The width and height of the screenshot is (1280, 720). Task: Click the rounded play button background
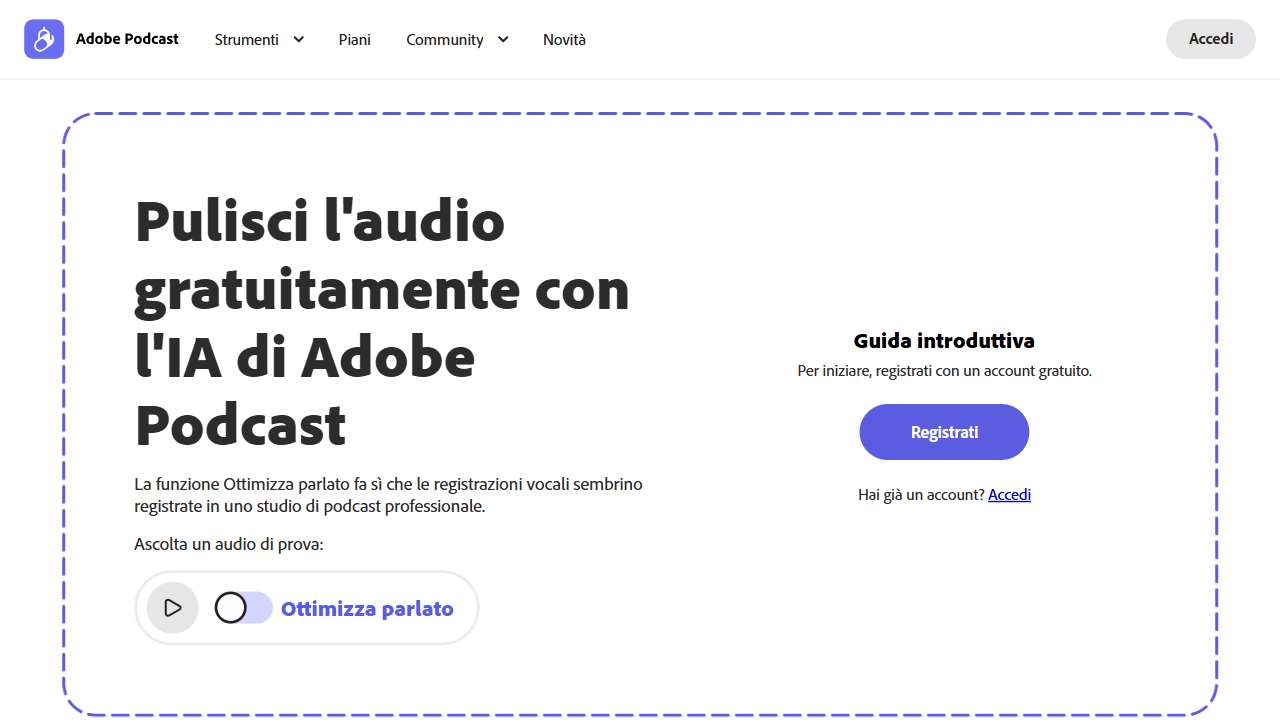[172, 607]
